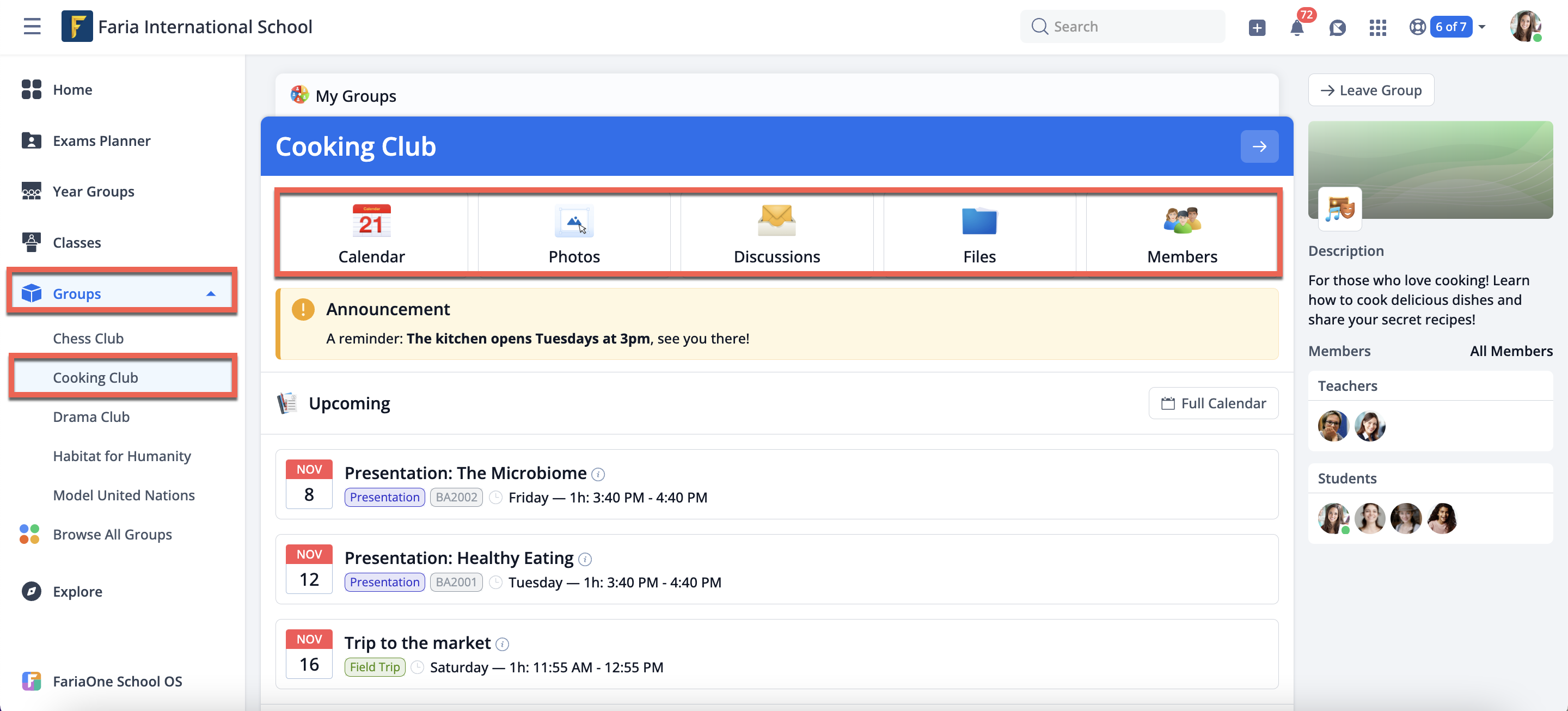The image size is (1568, 711).
Task: Click second teacher avatar
Action: (x=1370, y=426)
